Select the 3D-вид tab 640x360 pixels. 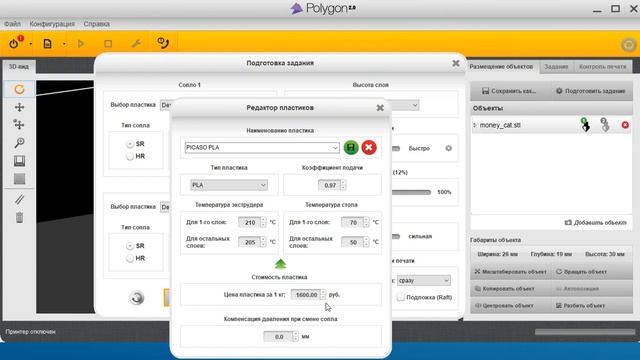point(19,67)
